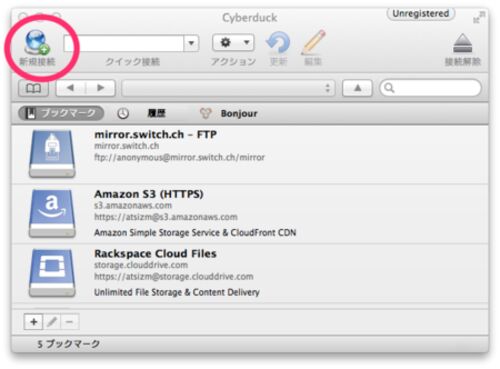The image size is (500, 369).
Task: Expand the Quick Connect dropdown arrow
Action: (191, 43)
